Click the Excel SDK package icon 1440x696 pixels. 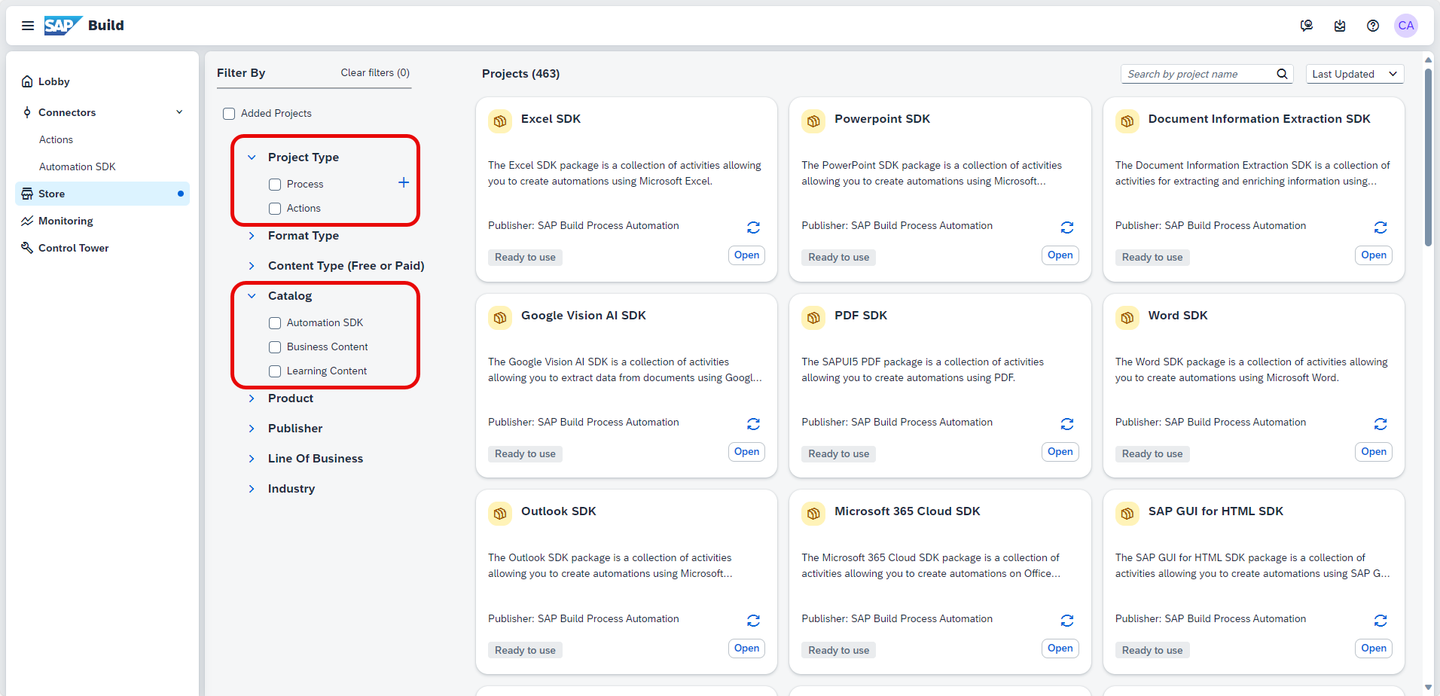coord(500,122)
